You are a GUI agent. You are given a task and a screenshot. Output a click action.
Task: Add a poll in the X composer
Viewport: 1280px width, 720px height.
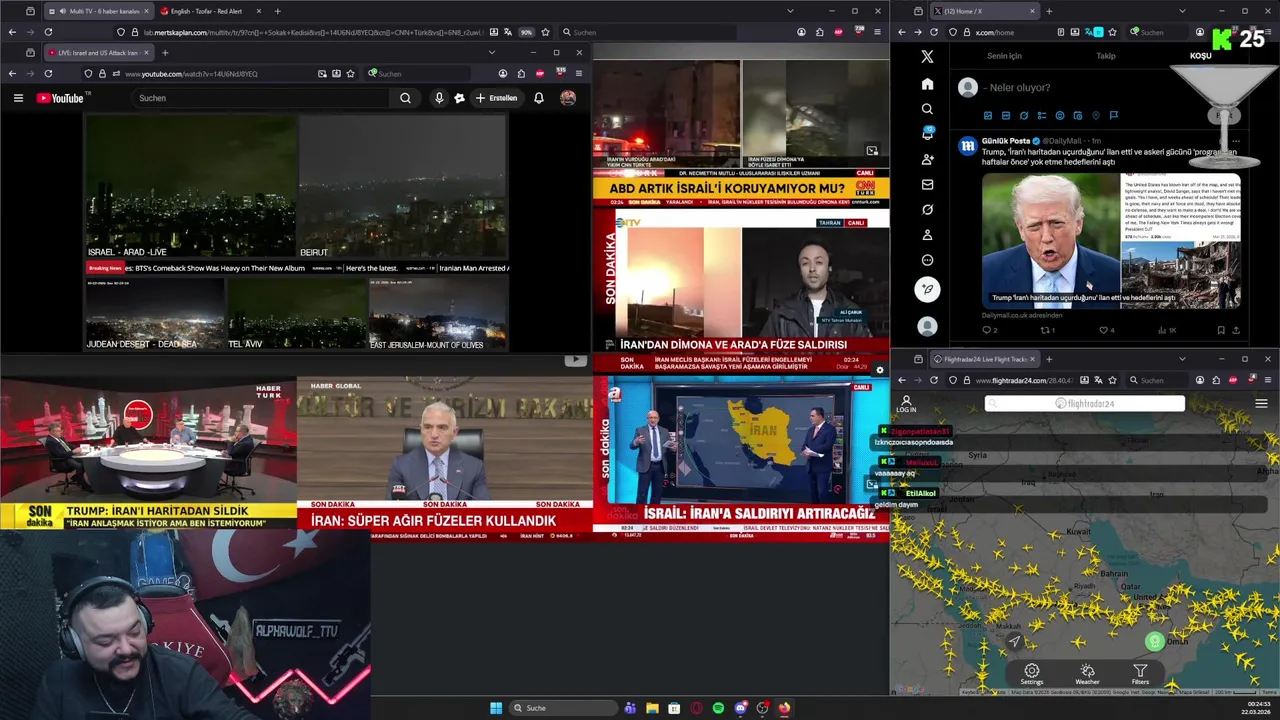[1042, 115]
